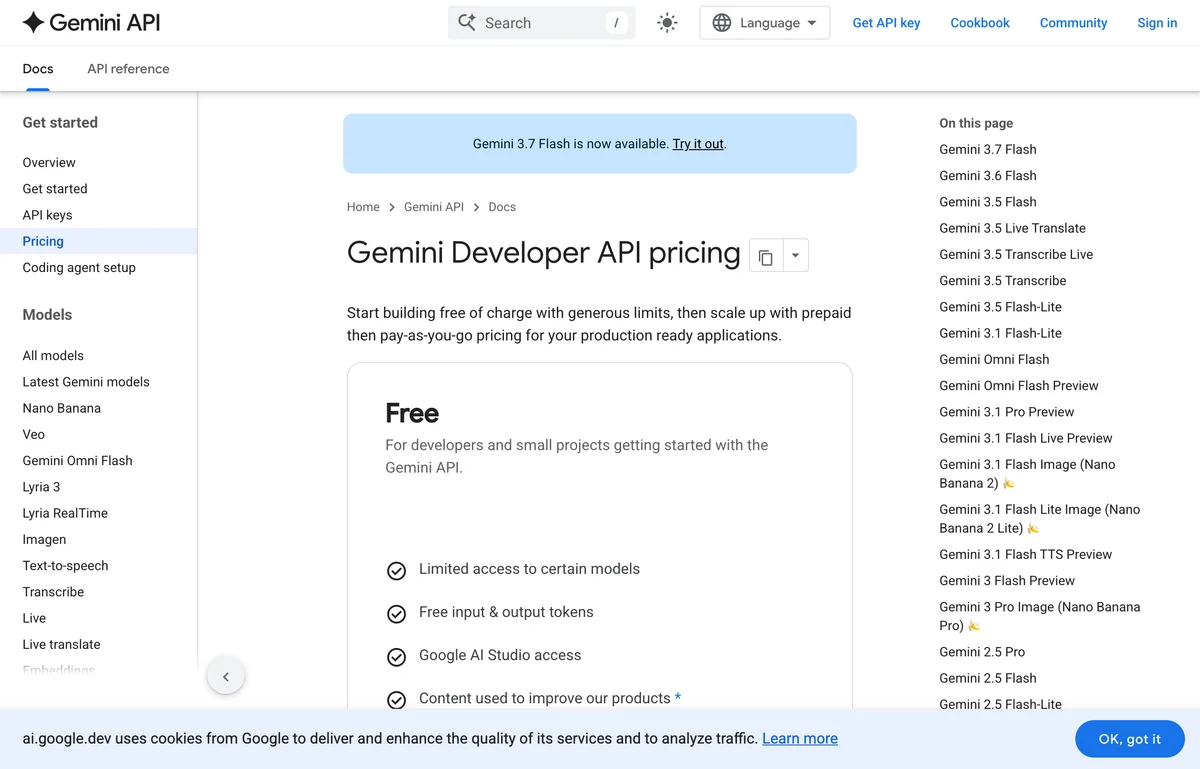1200x769 pixels.
Task: Click the asterisk footnote after improve our products
Action: [678, 697]
